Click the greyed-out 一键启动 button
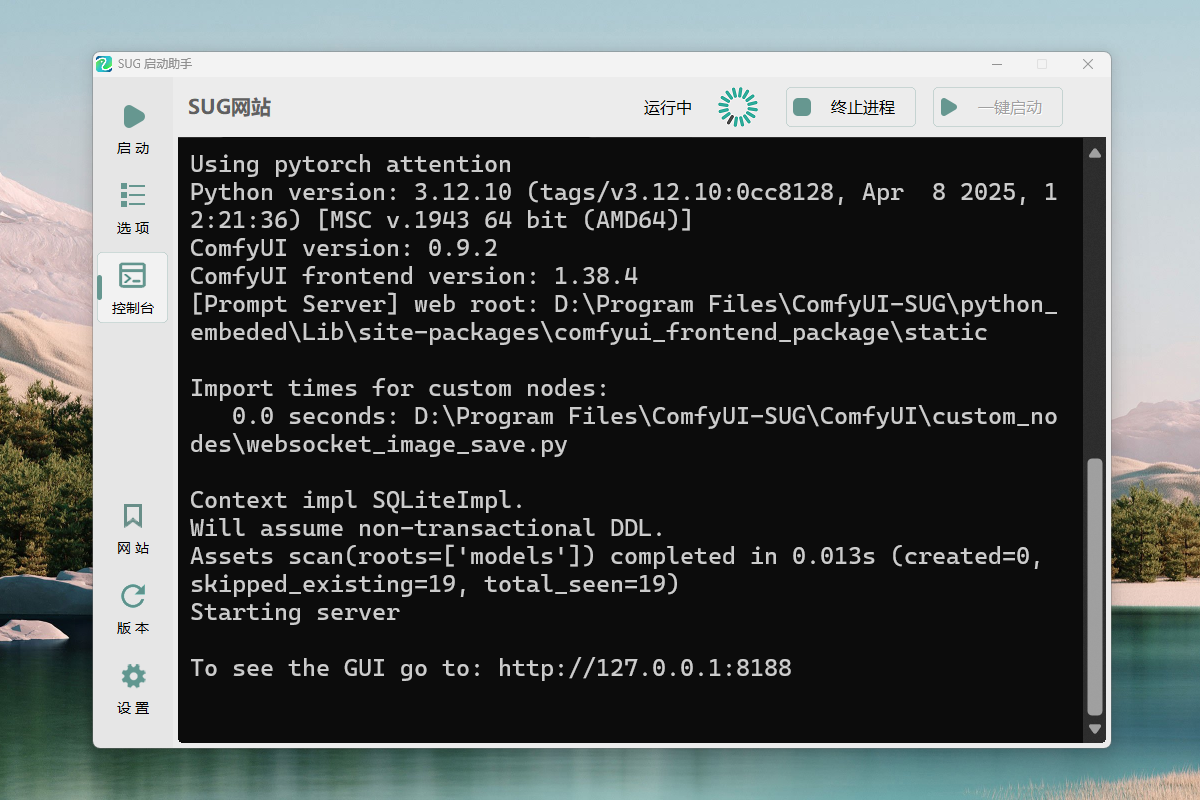 (x=997, y=107)
